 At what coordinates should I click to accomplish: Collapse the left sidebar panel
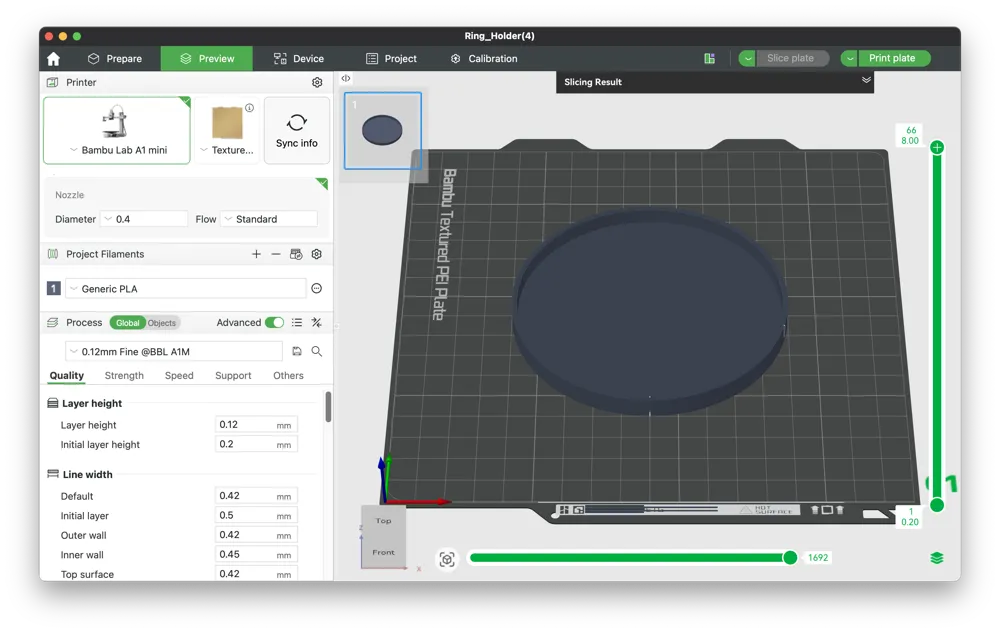pyautogui.click(x=346, y=78)
